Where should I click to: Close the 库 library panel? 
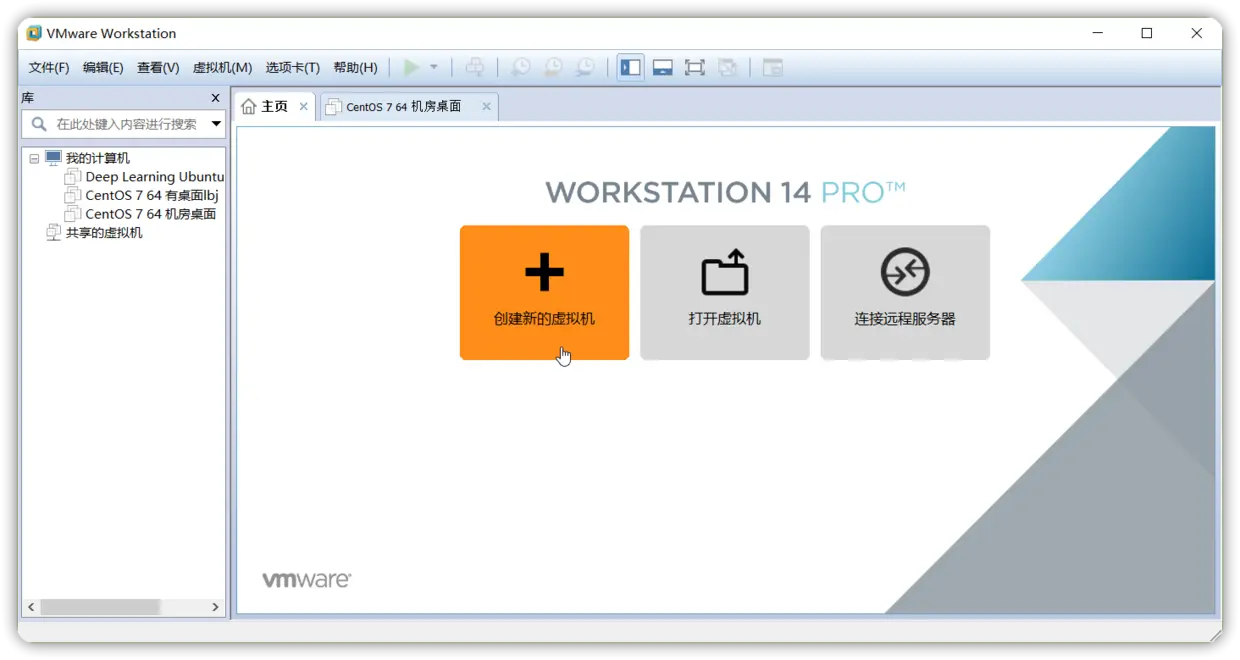215,98
